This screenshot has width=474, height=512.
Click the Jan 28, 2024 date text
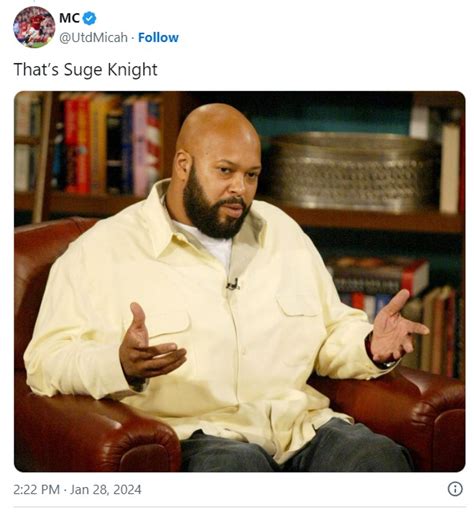click(105, 489)
